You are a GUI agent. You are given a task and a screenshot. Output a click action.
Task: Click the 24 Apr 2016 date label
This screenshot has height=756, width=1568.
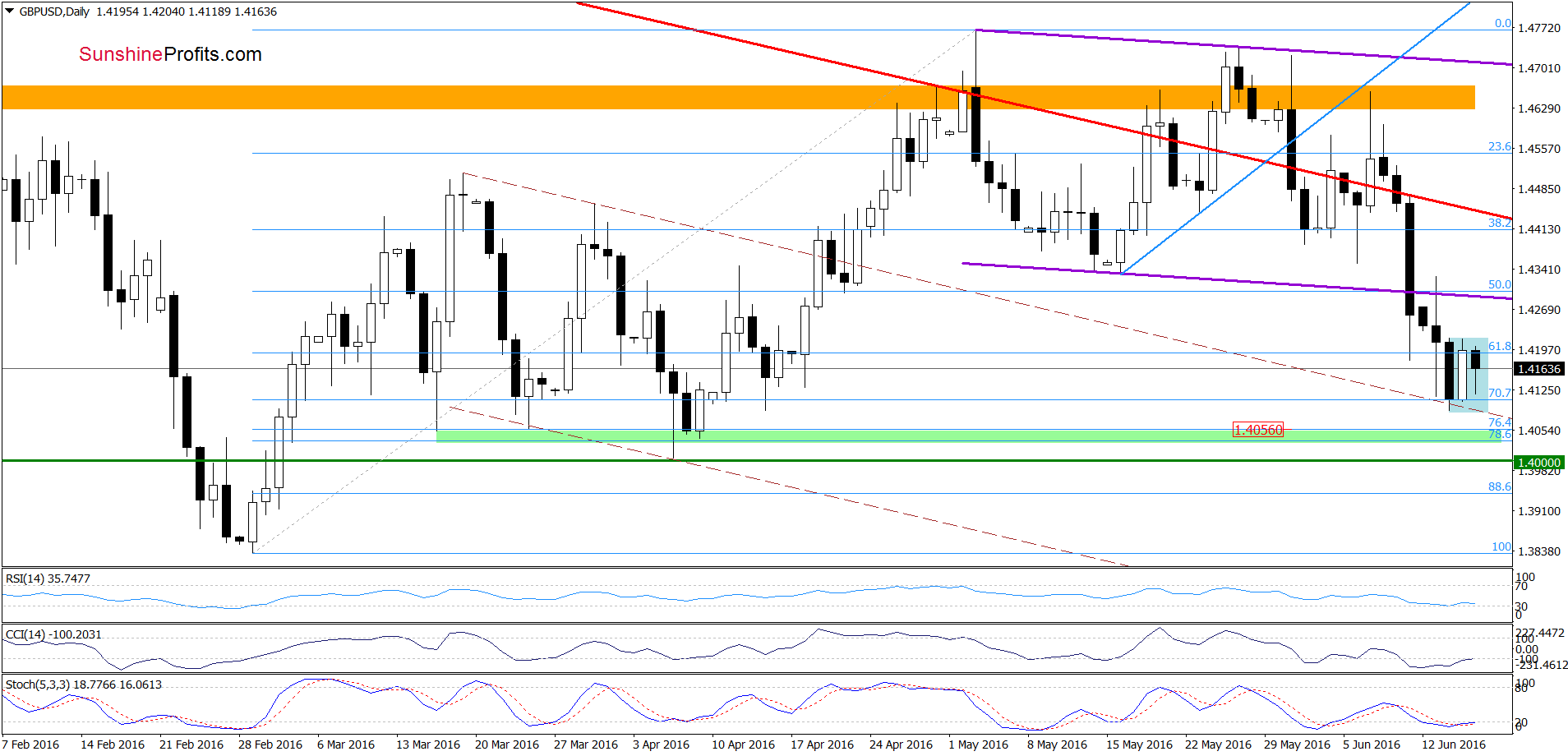tap(901, 744)
